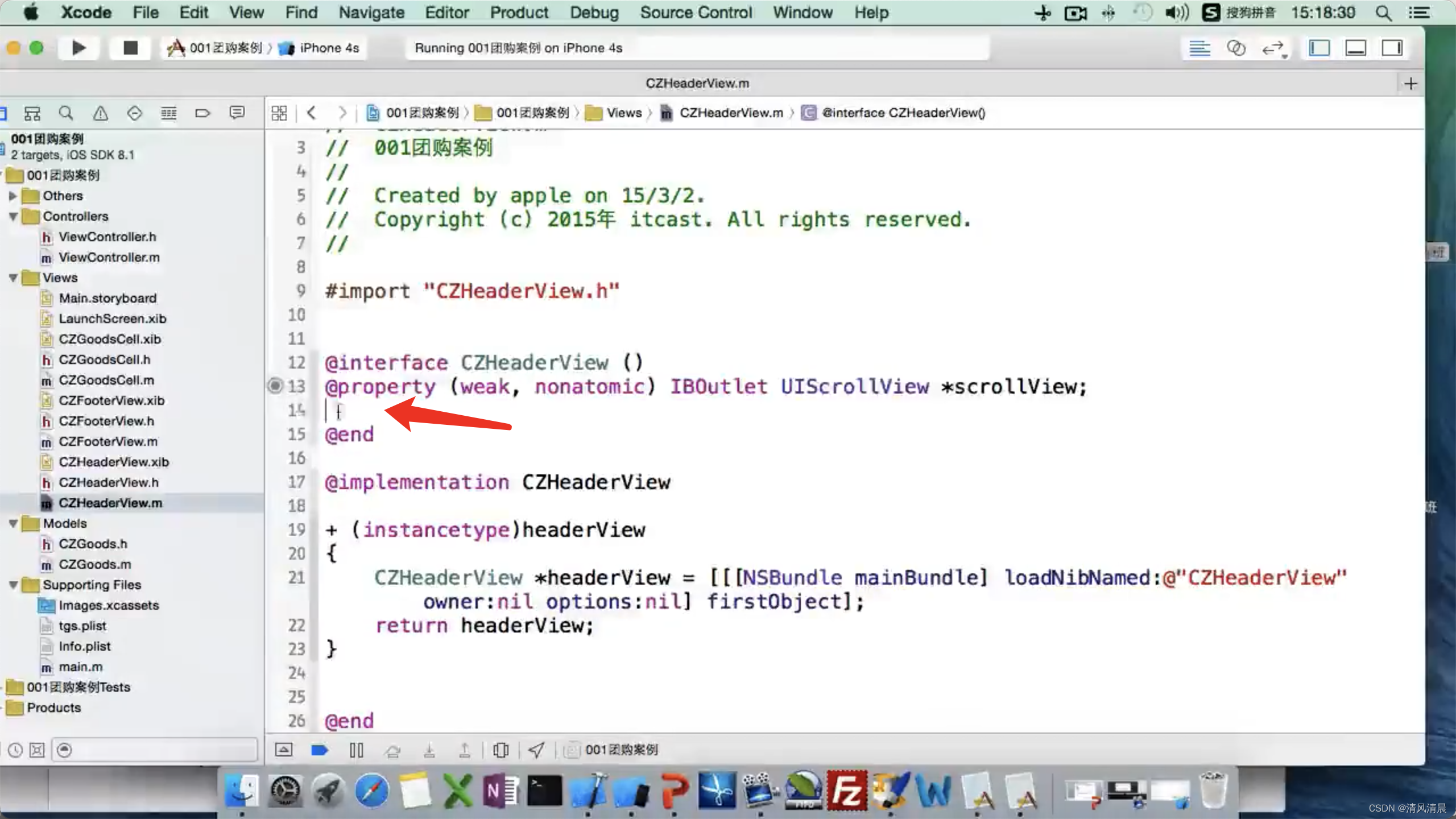This screenshot has width=1456, height=819.
Task: Select the Product menu from menu bar
Action: click(519, 12)
